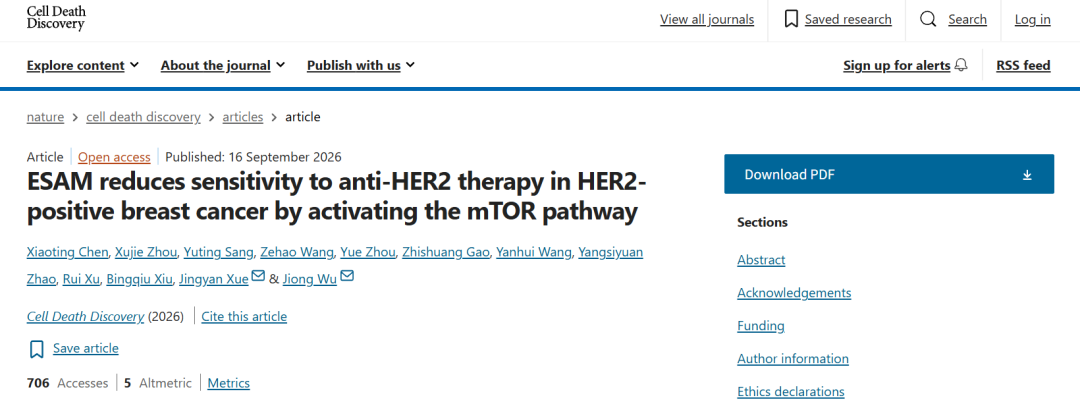Open the Publish with us dropdown

(x=361, y=65)
